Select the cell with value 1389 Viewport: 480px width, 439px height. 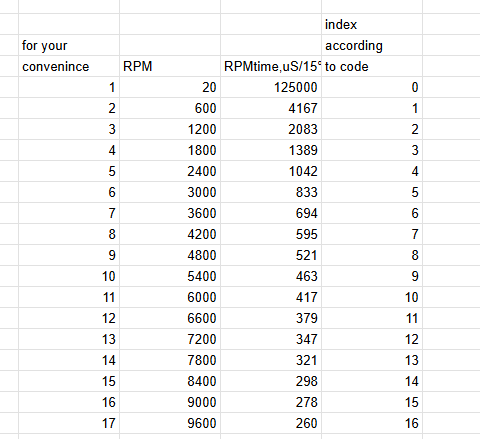click(x=271, y=150)
